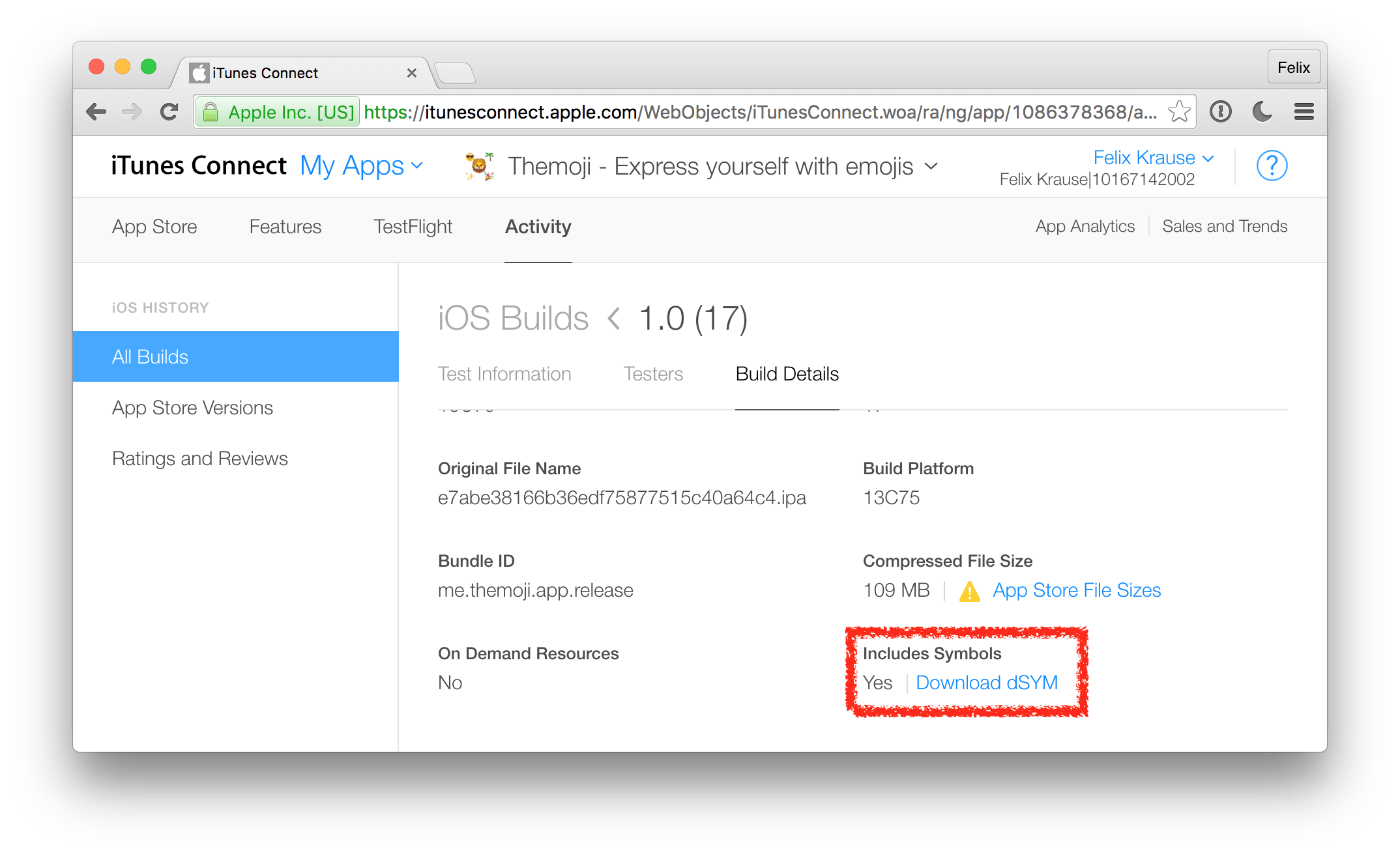This screenshot has height=856, width=1400.
Task: Go back using the iOS Builds chevron
Action: point(613,319)
